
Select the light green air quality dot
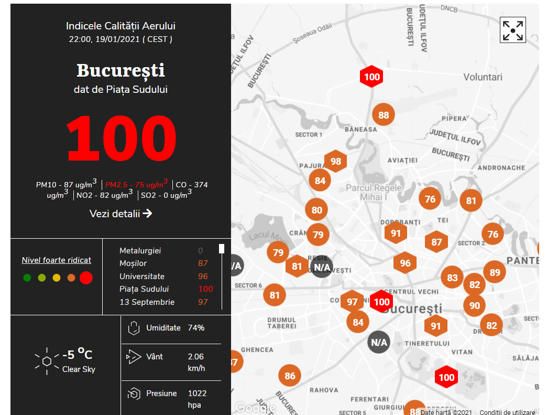(x=42, y=278)
